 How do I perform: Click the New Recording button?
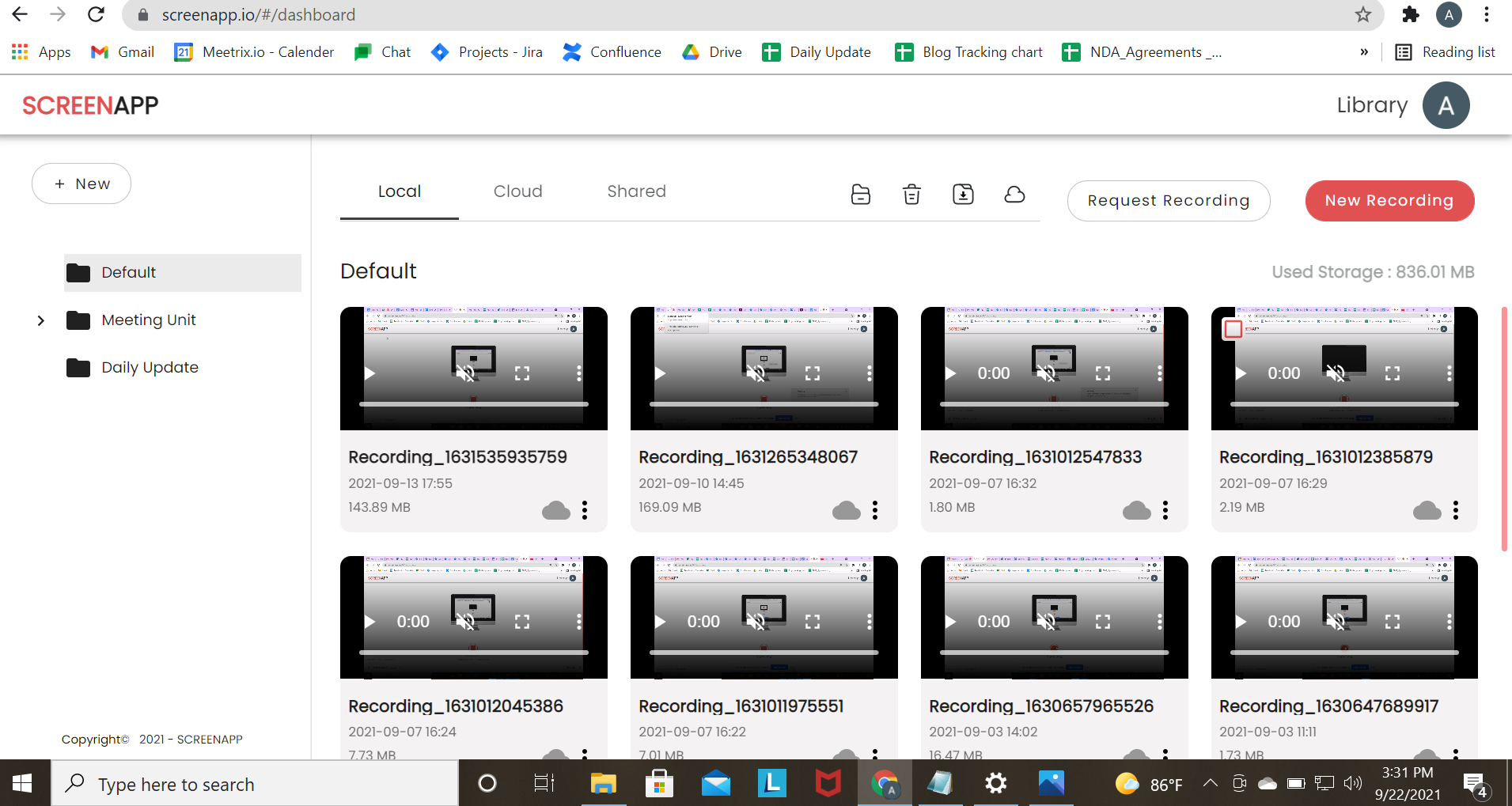coord(1389,201)
